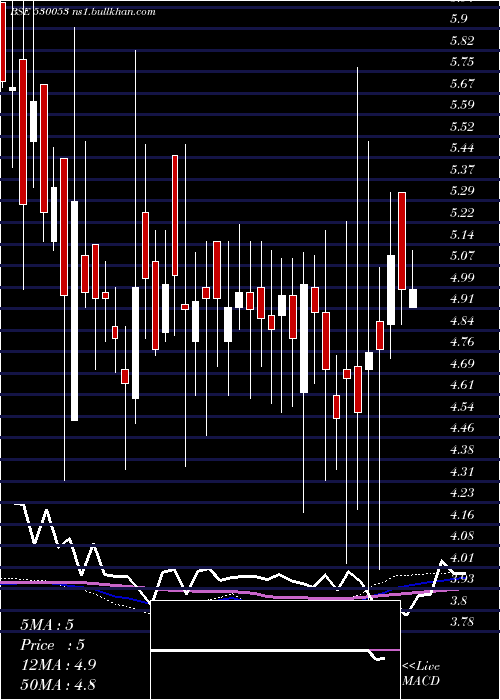Image resolution: width=500 pixels, height=700 pixels.
Task: Click the 4.61 price axis label
Action: [x=462, y=385]
